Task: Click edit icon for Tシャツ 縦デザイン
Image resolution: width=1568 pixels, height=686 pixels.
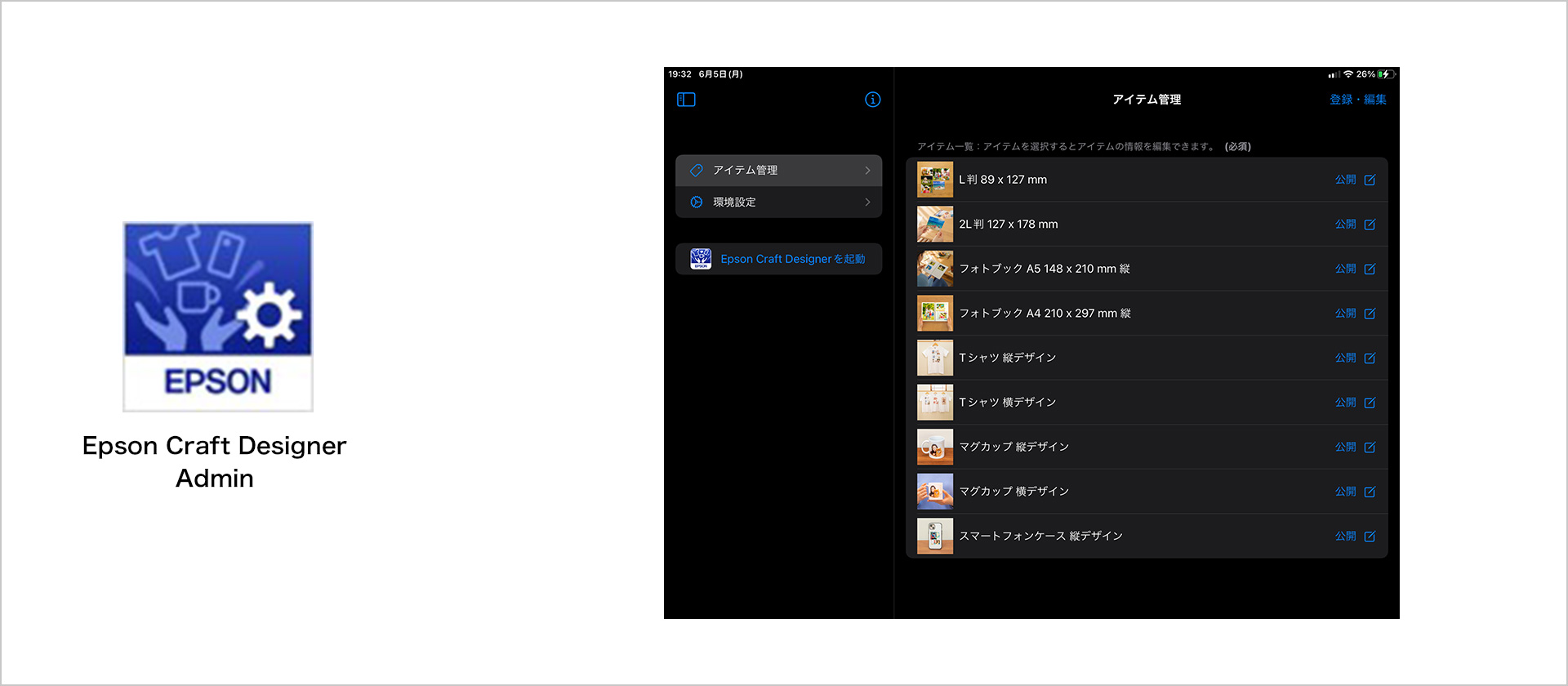Action: (x=1370, y=358)
